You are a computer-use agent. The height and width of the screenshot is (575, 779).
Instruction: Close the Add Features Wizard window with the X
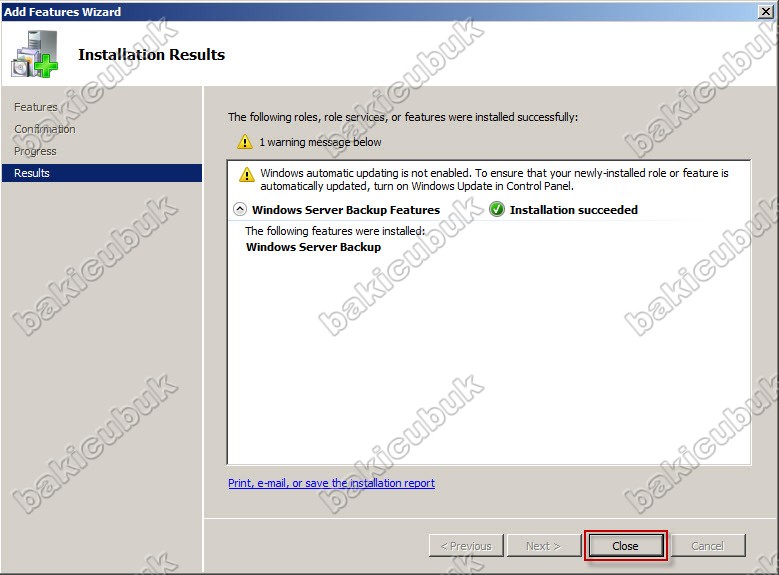(x=766, y=11)
